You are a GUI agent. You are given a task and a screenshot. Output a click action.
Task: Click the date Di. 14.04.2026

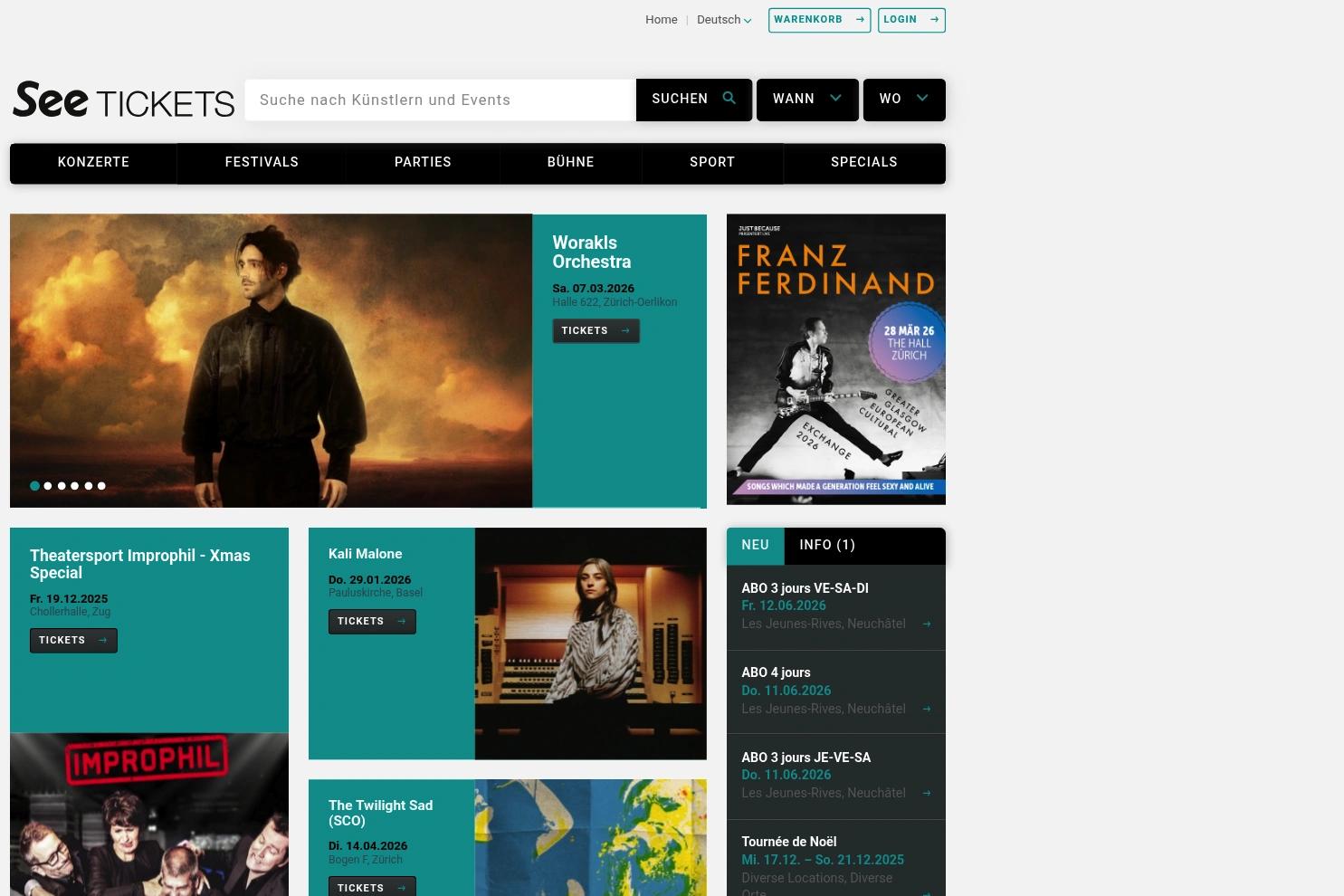coord(367,846)
